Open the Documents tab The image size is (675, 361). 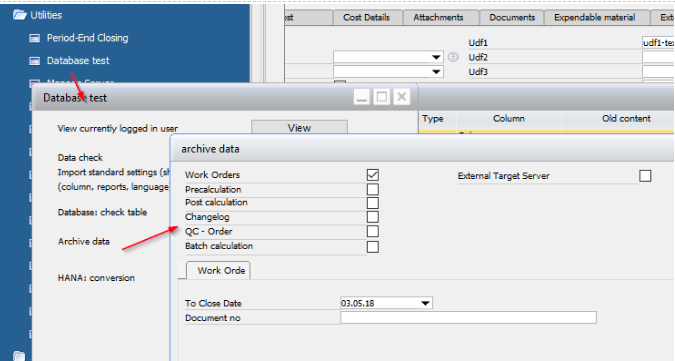pyautogui.click(x=512, y=18)
